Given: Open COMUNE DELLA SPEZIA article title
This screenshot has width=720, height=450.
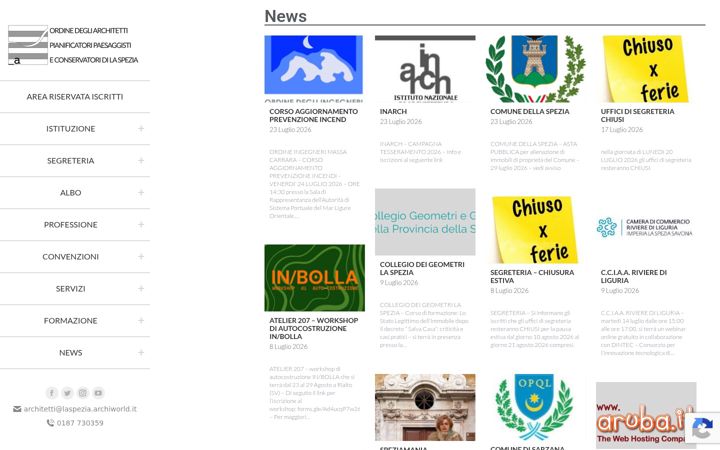Looking at the screenshot, I should pos(529,111).
